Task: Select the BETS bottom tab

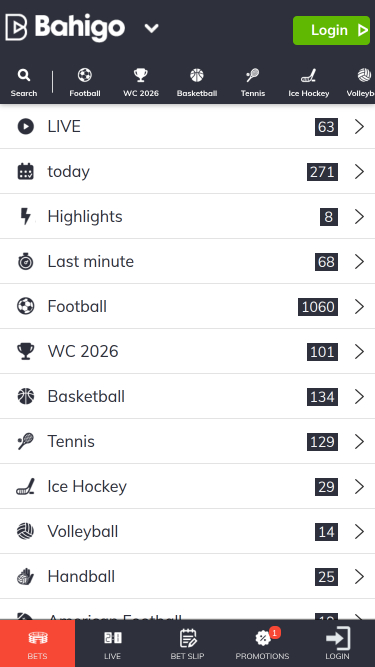Action: tap(37, 643)
